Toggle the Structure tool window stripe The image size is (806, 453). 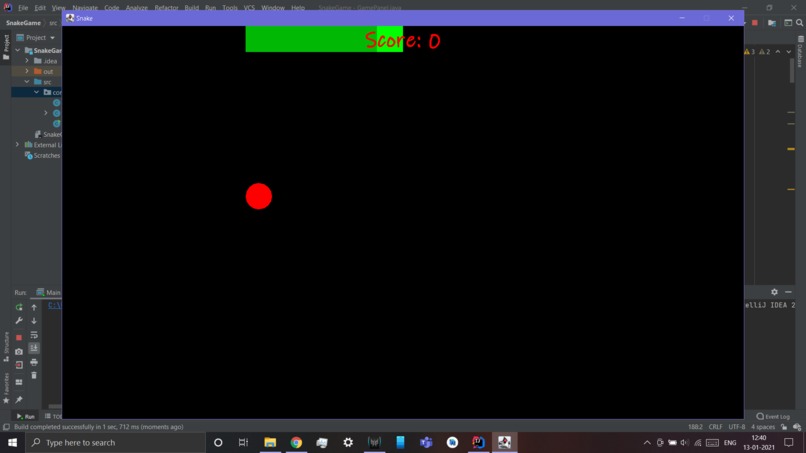(x=6, y=347)
